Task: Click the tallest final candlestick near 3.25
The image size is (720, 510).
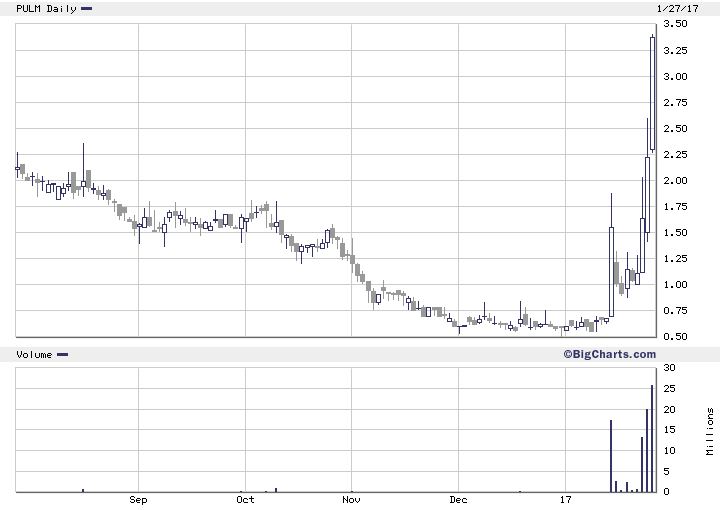Action: (x=652, y=93)
